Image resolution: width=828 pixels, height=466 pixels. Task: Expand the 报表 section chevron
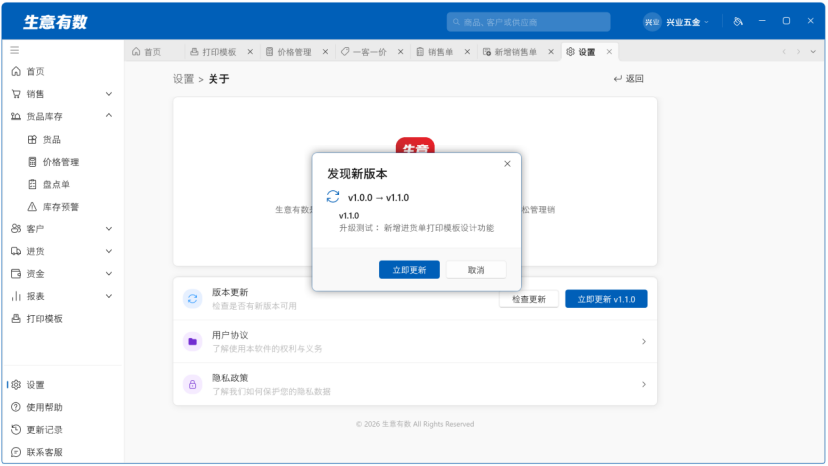(x=109, y=296)
